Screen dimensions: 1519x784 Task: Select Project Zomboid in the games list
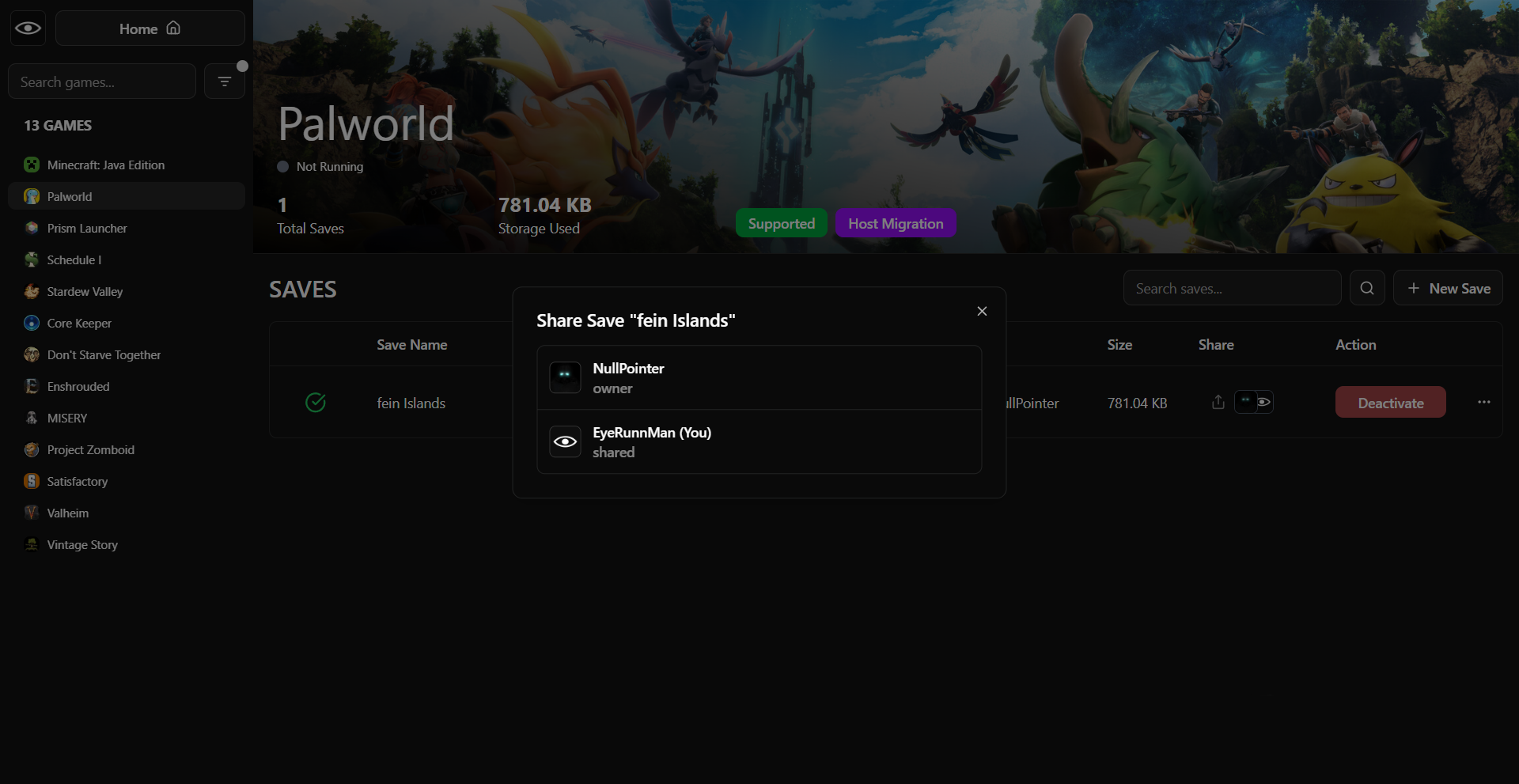pyautogui.click(x=127, y=449)
